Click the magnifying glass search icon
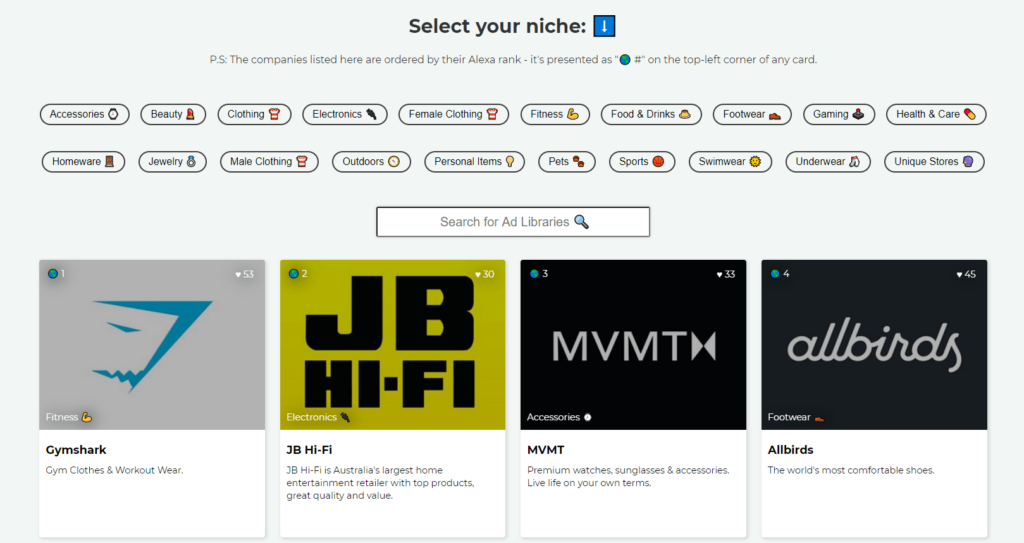The width and height of the screenshot is (1024, 543). 581,222
